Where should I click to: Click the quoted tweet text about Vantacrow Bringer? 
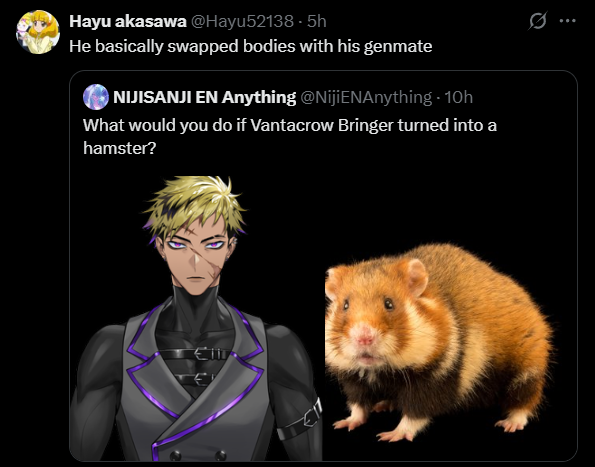290,136
